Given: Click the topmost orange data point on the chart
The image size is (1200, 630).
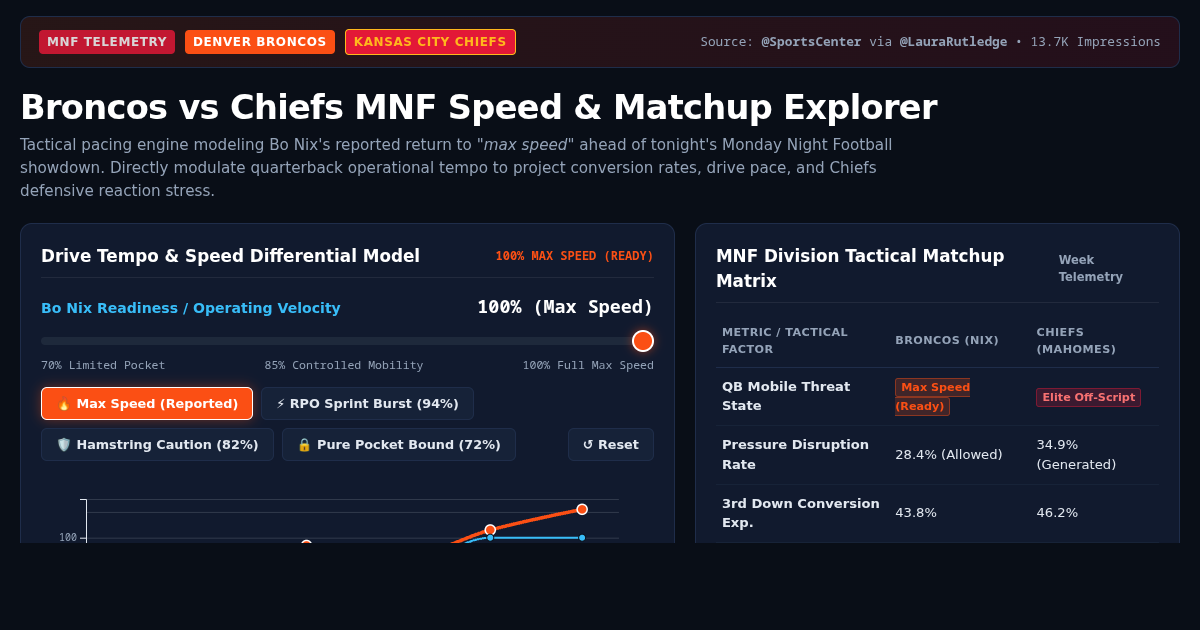Looking at the screenshot, I should 582,509.
